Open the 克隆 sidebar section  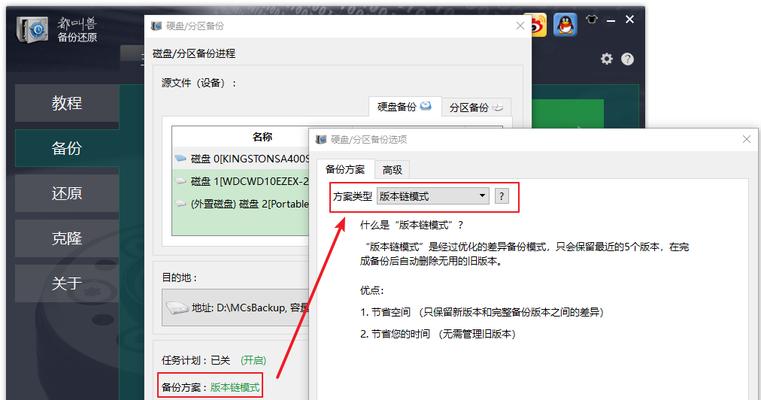pos(67,238)
